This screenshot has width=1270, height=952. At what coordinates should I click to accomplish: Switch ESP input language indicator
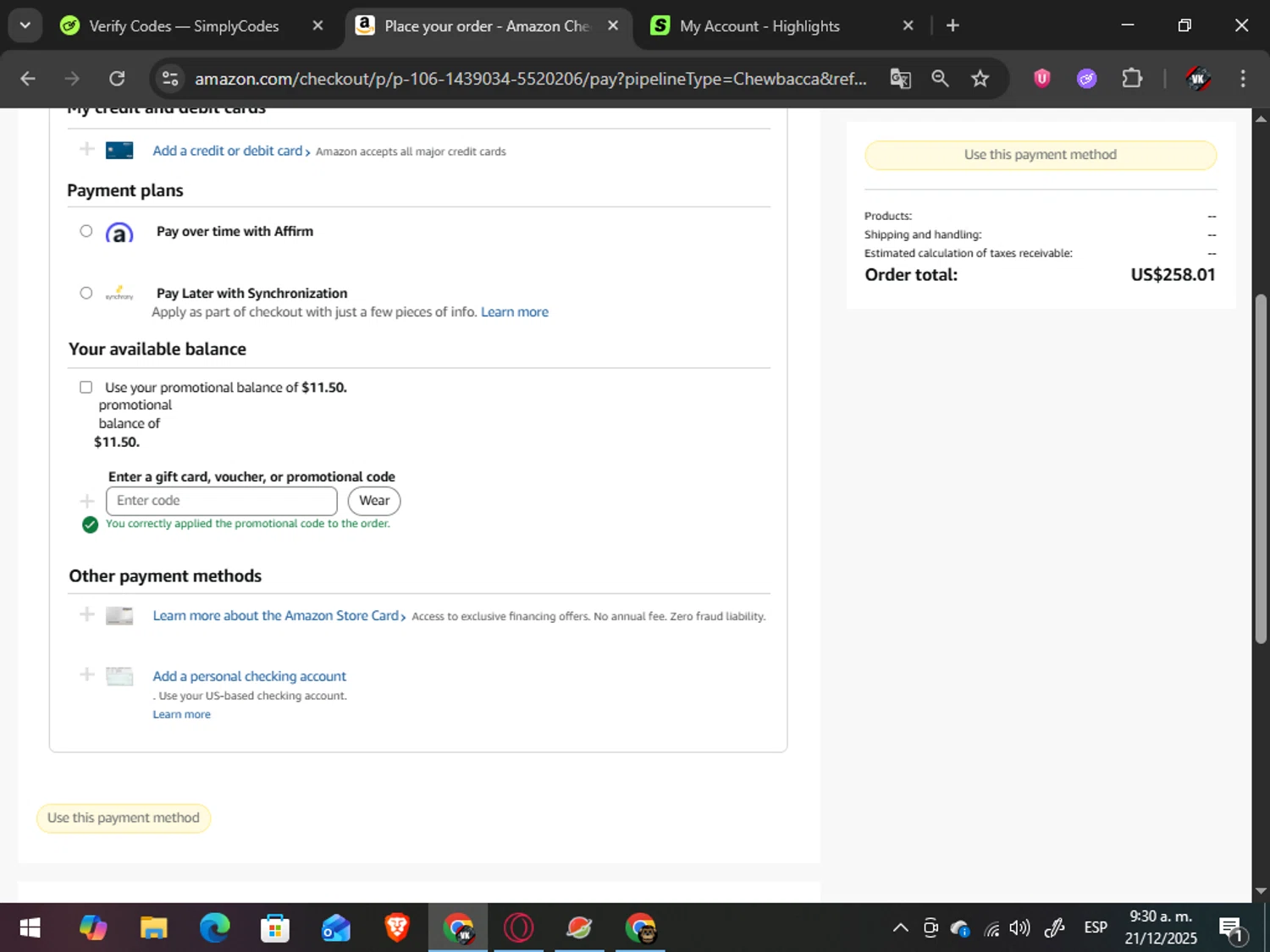(x=1096, y=928)
